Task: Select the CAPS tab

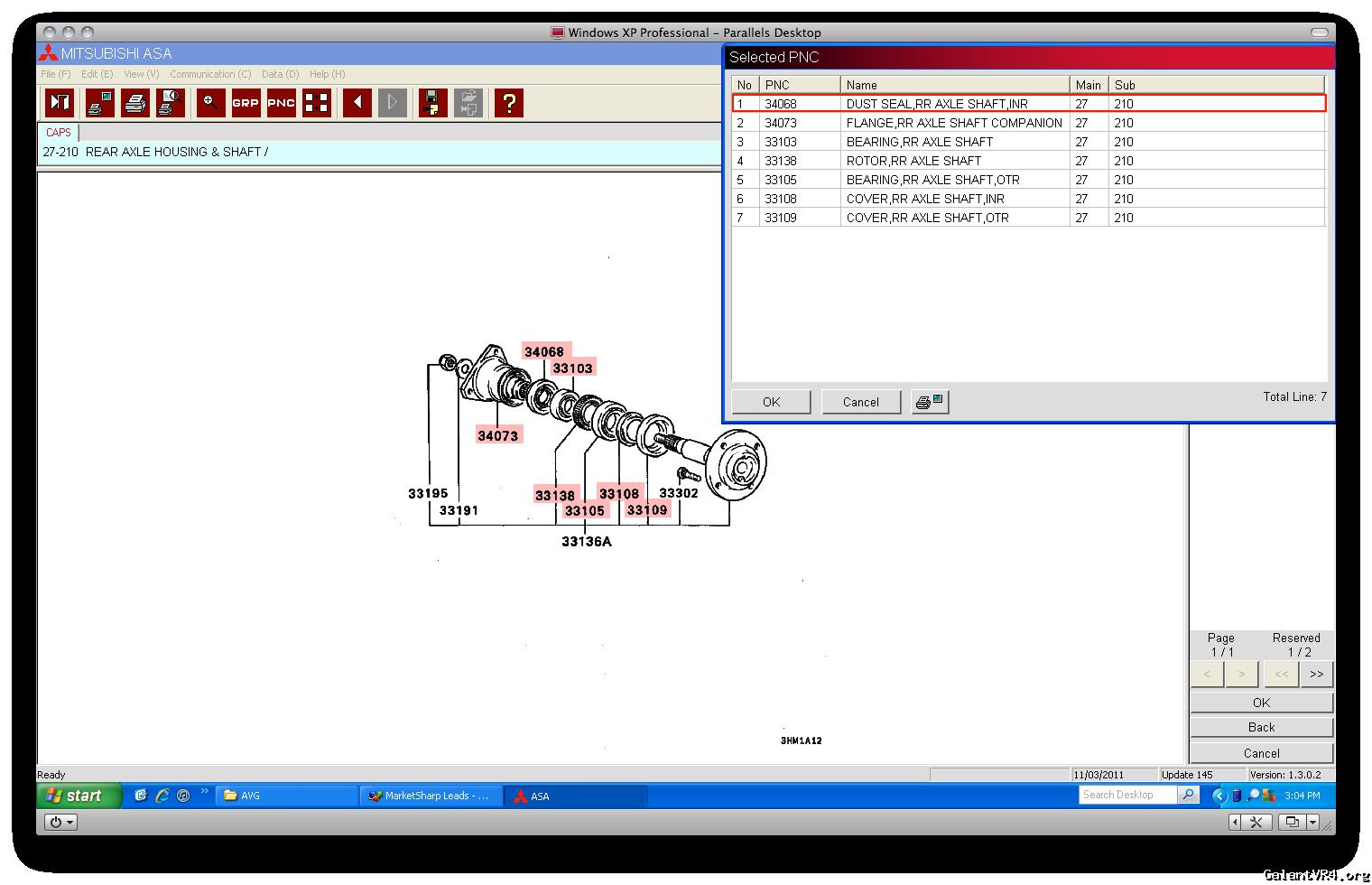Action: point(59,132)
